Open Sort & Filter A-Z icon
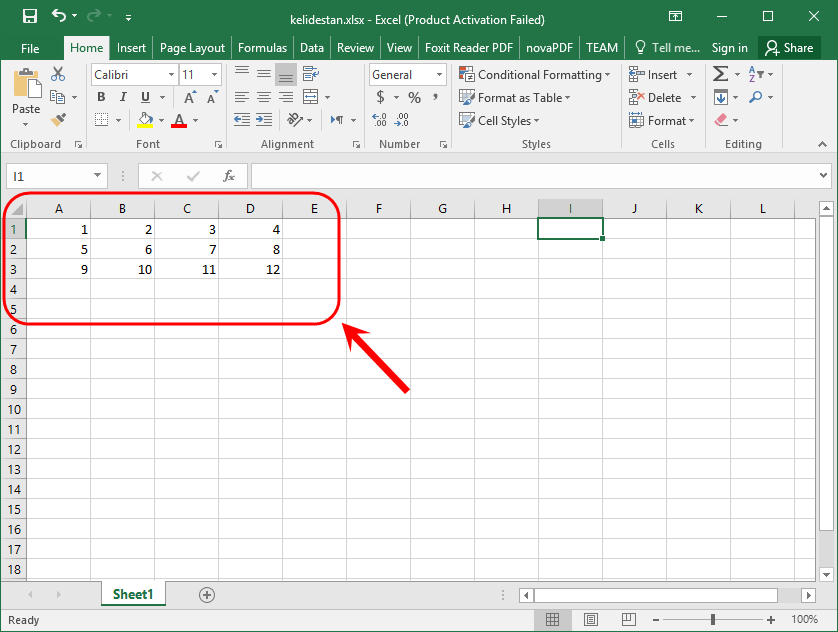The image size is (838, 632). click(756, 74)
